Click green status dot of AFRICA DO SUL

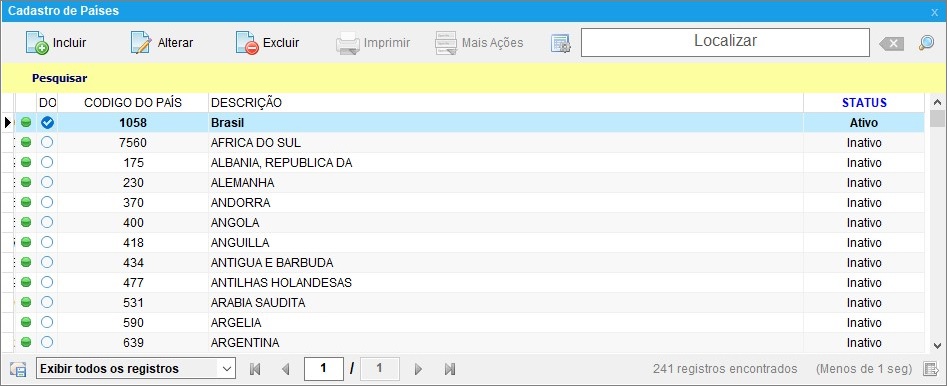[x=26, y=143]
